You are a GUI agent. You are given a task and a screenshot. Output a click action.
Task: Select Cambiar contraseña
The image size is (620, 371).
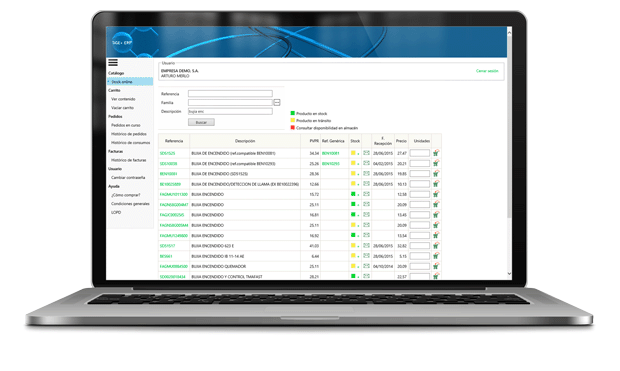coord(128,178)
